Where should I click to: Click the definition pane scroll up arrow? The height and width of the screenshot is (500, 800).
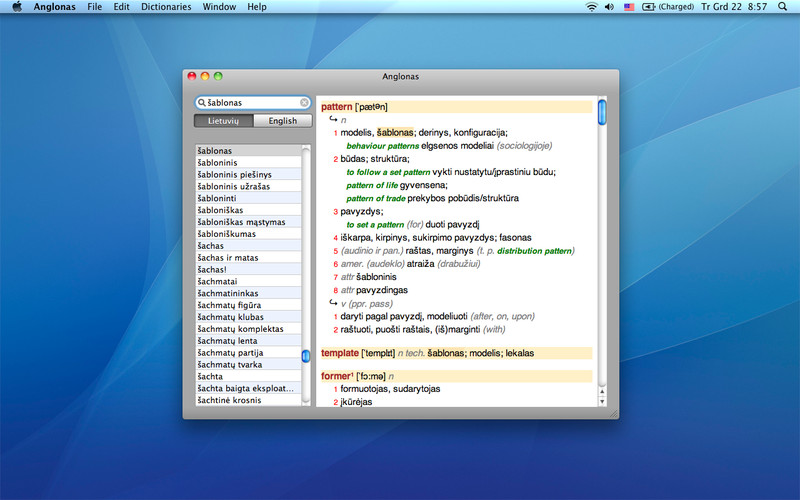click(602, 392)
